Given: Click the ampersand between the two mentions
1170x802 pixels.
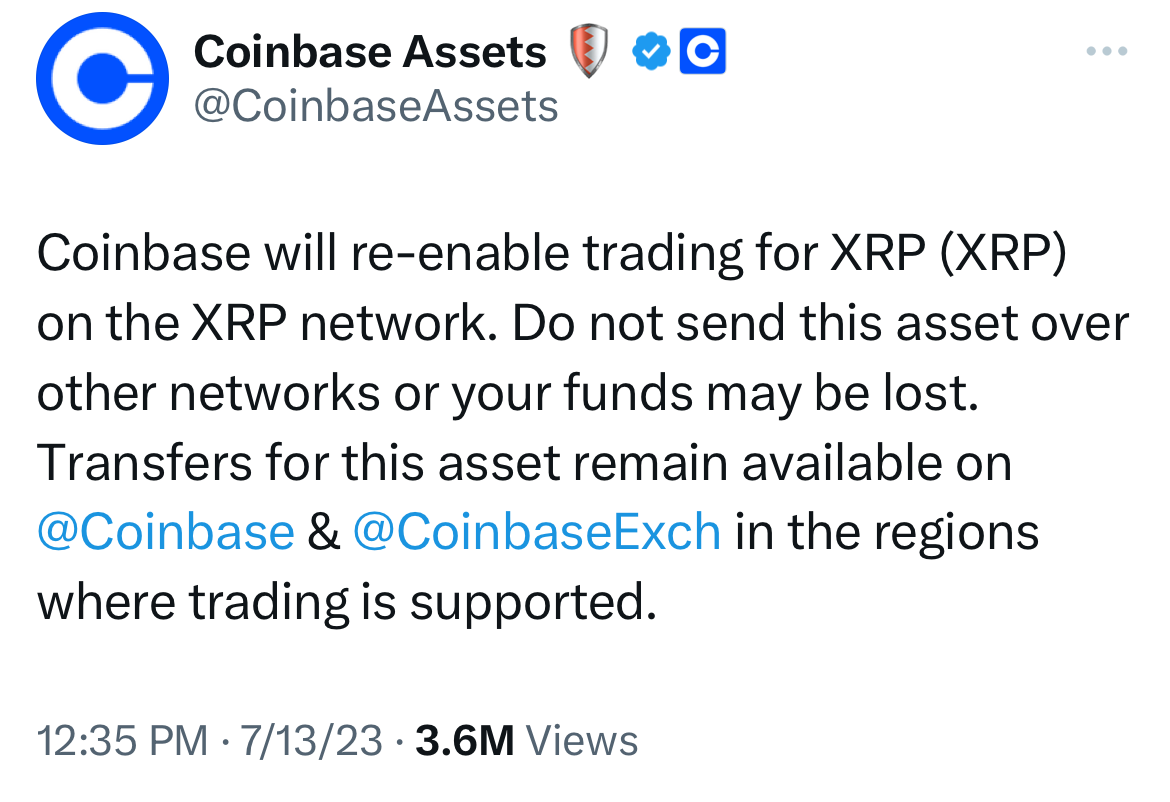Looking at the screenshot, I should point(323,532).
